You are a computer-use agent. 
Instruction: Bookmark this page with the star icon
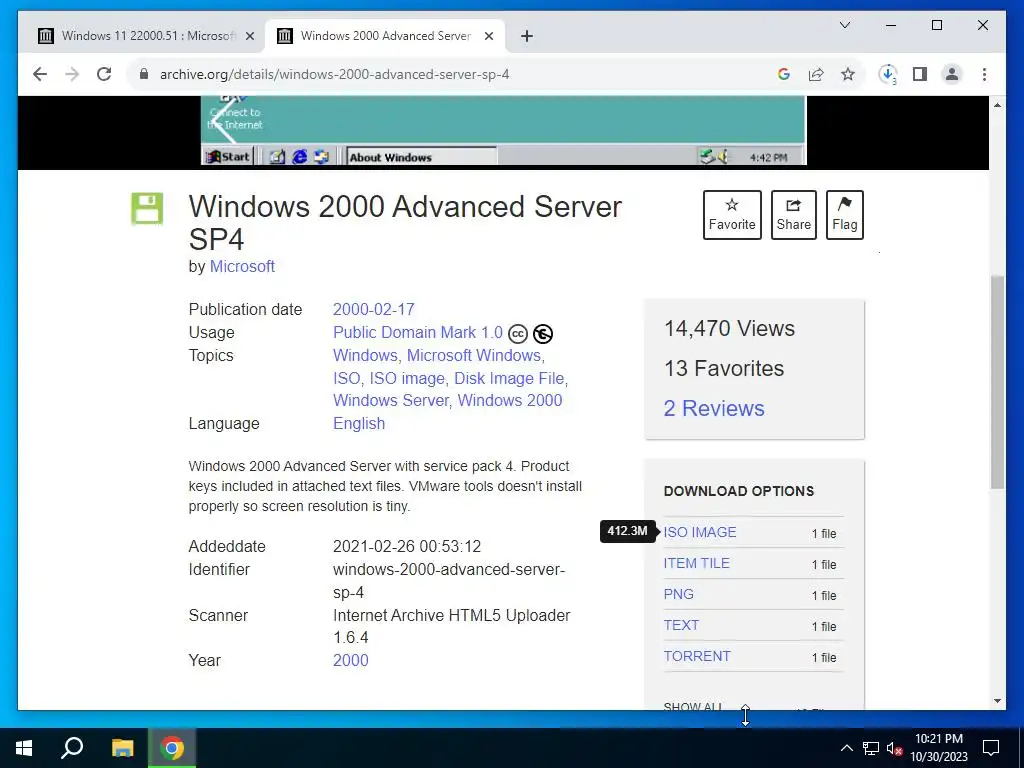pos(848,74)
